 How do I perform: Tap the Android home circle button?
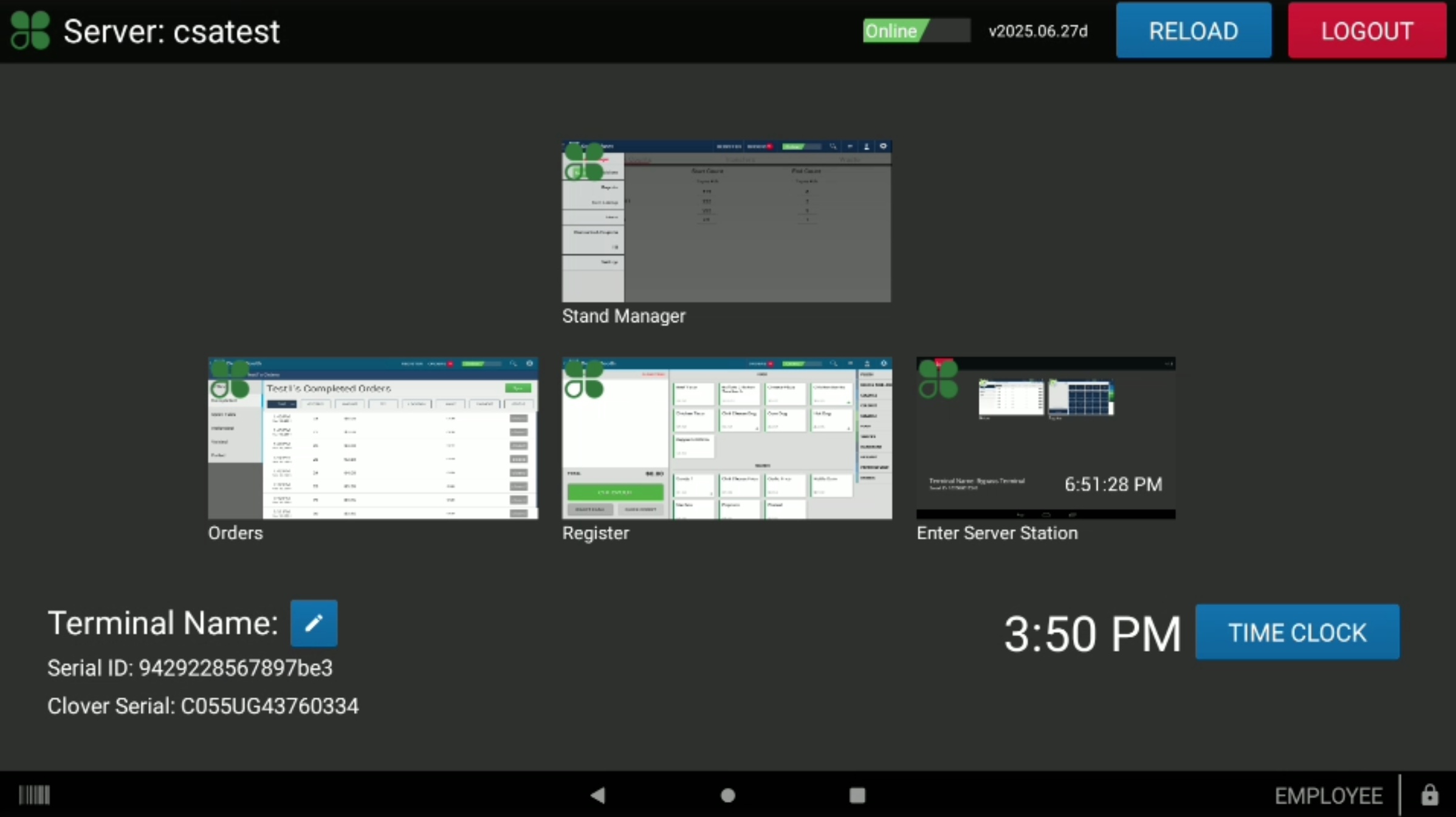pos(728,795)
